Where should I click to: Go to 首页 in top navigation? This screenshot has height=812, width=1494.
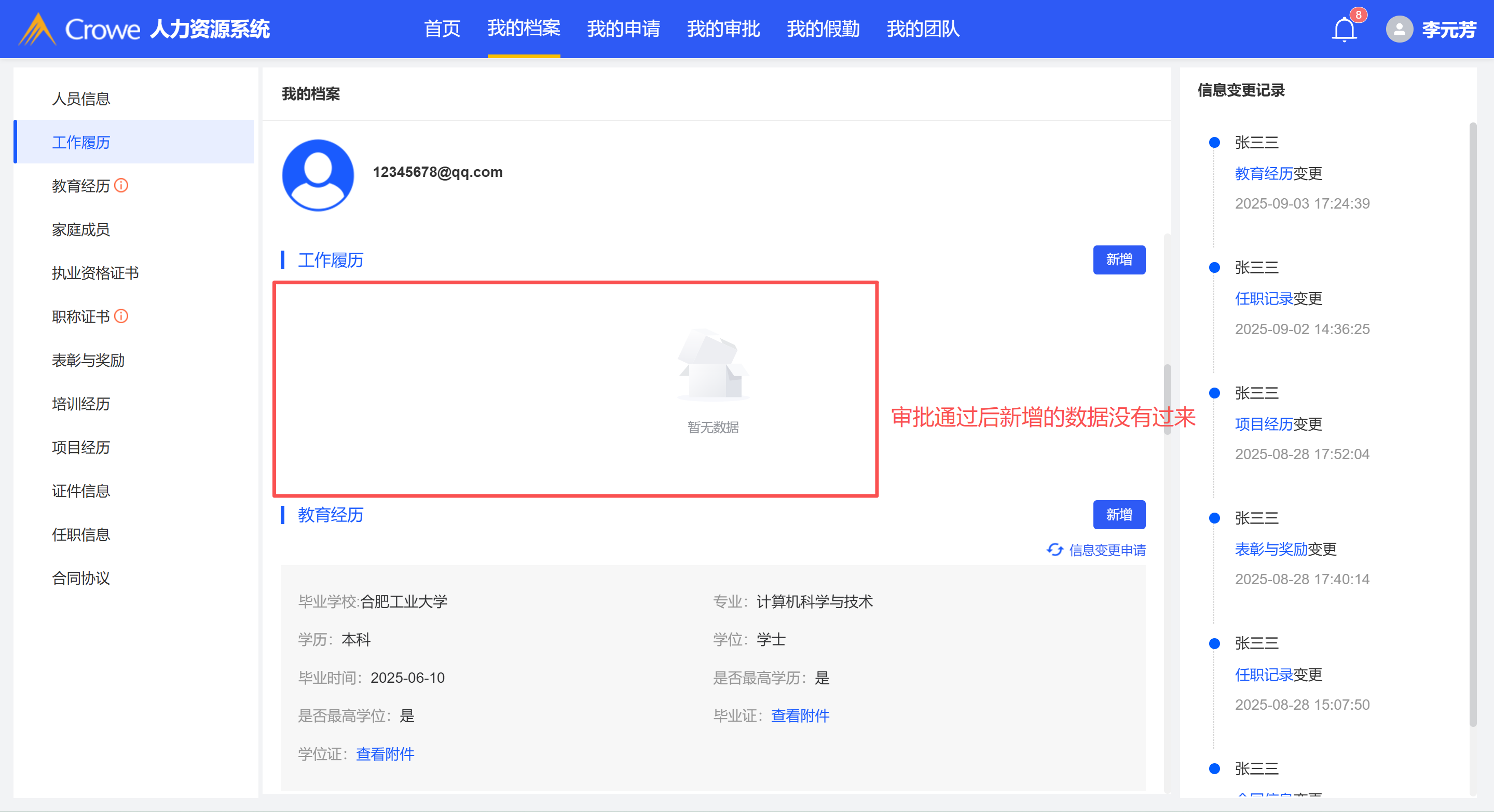442,29
